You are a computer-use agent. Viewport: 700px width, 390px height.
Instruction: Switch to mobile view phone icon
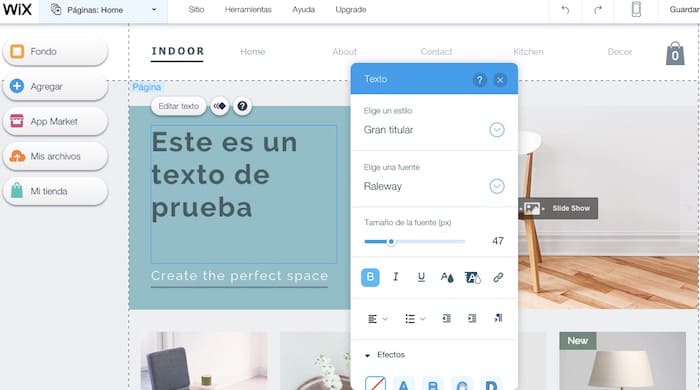(636, 9)
